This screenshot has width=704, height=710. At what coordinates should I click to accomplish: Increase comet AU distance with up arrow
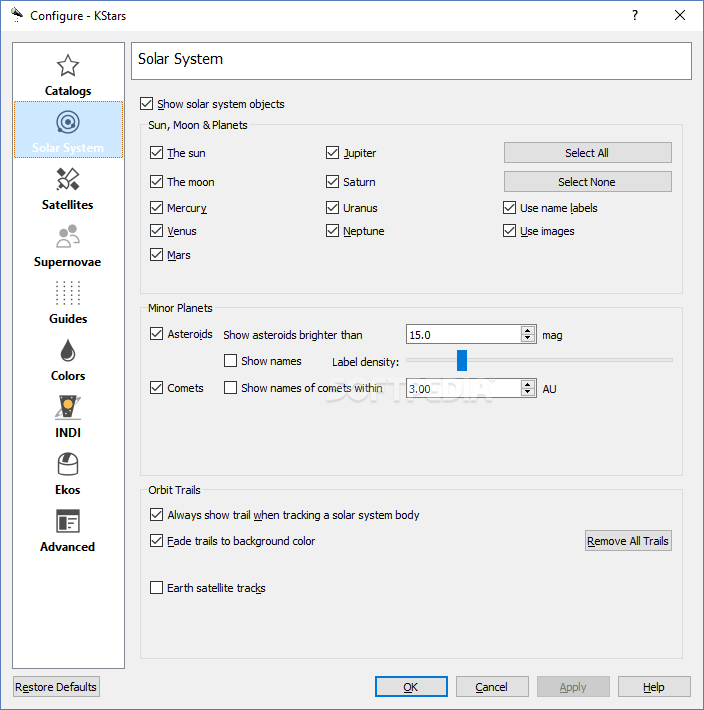(x=527, y=384)
